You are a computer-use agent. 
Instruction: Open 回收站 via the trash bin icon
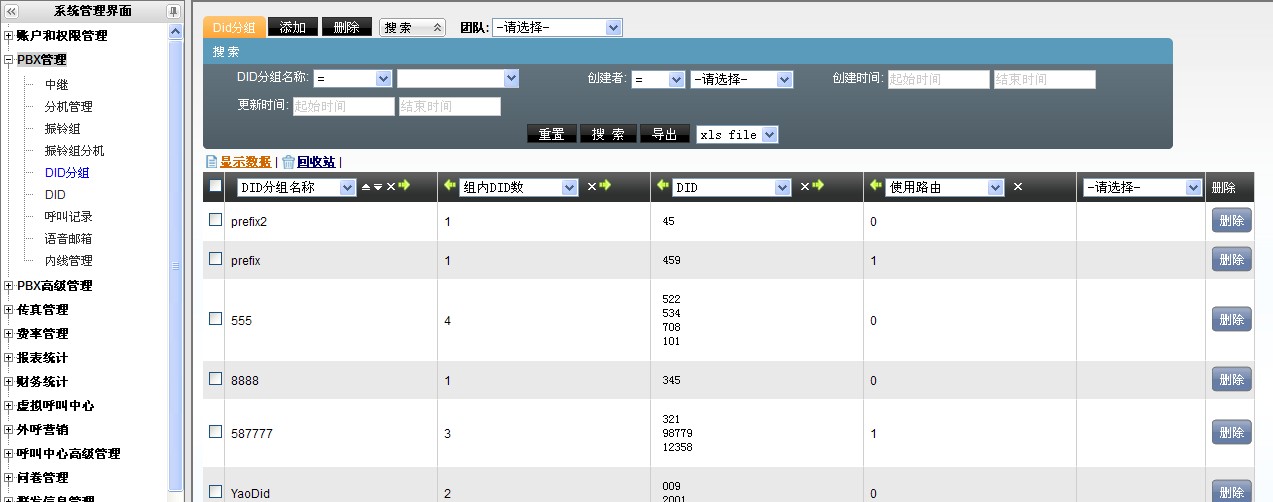288,162
